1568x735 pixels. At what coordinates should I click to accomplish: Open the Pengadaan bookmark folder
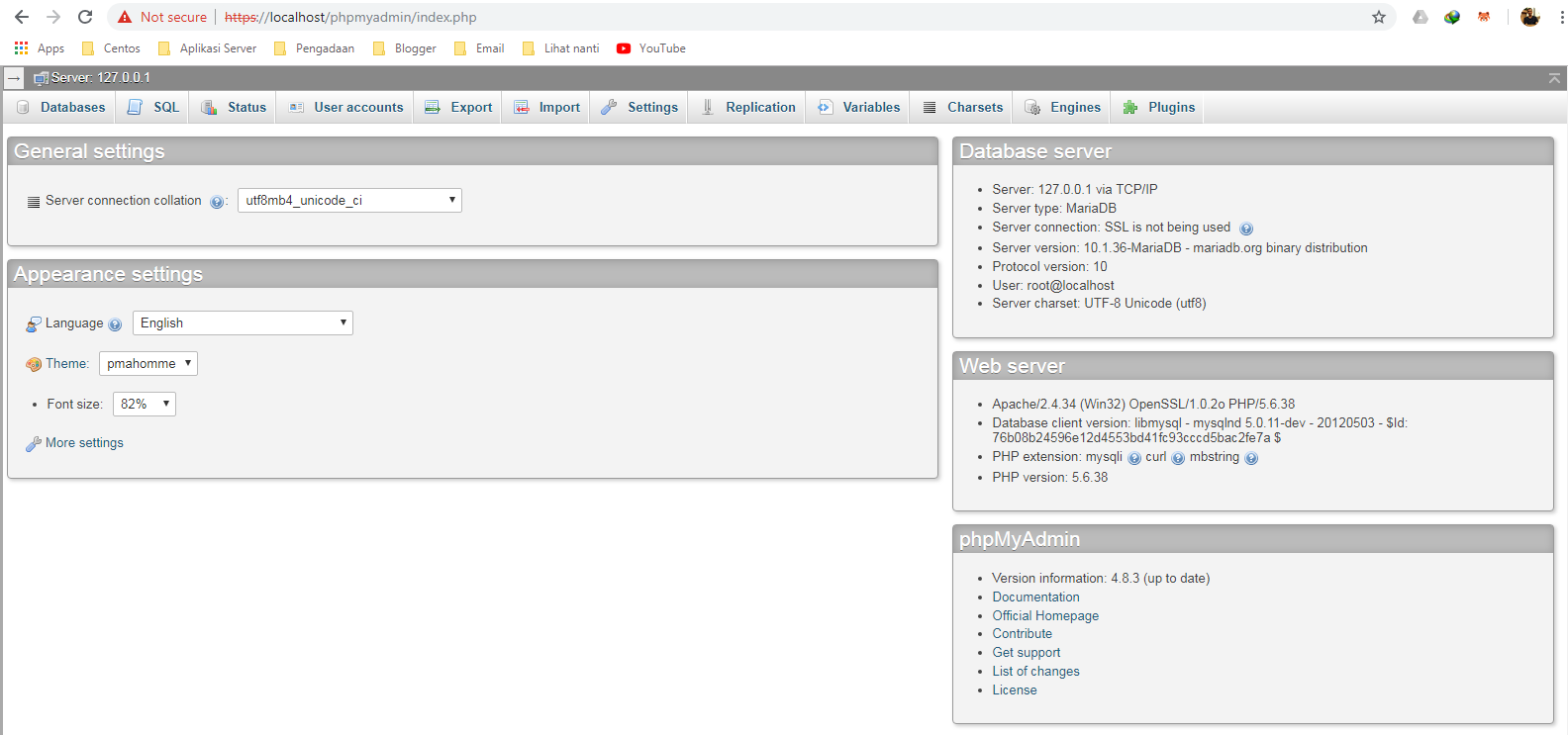pyautogui.click(x=314, y=48)
